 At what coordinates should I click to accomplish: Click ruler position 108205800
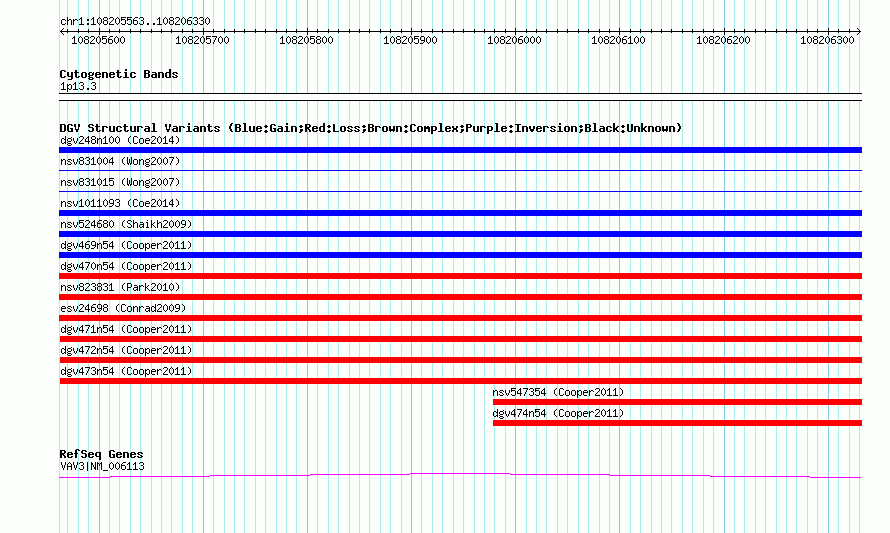[x=307, y=40]
